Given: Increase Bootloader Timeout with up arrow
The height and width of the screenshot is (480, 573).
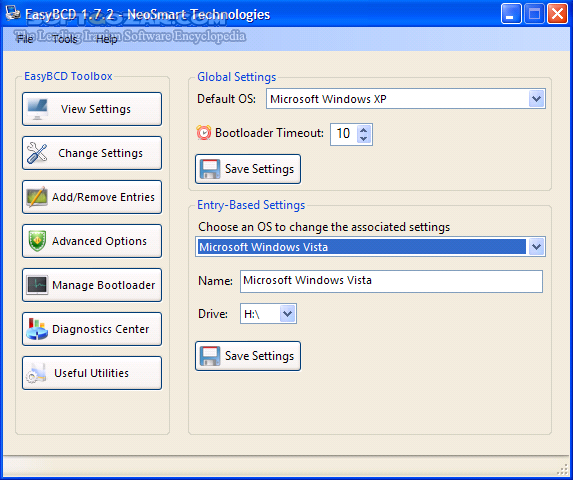Looking at the screenshot, I should [363, 130].
